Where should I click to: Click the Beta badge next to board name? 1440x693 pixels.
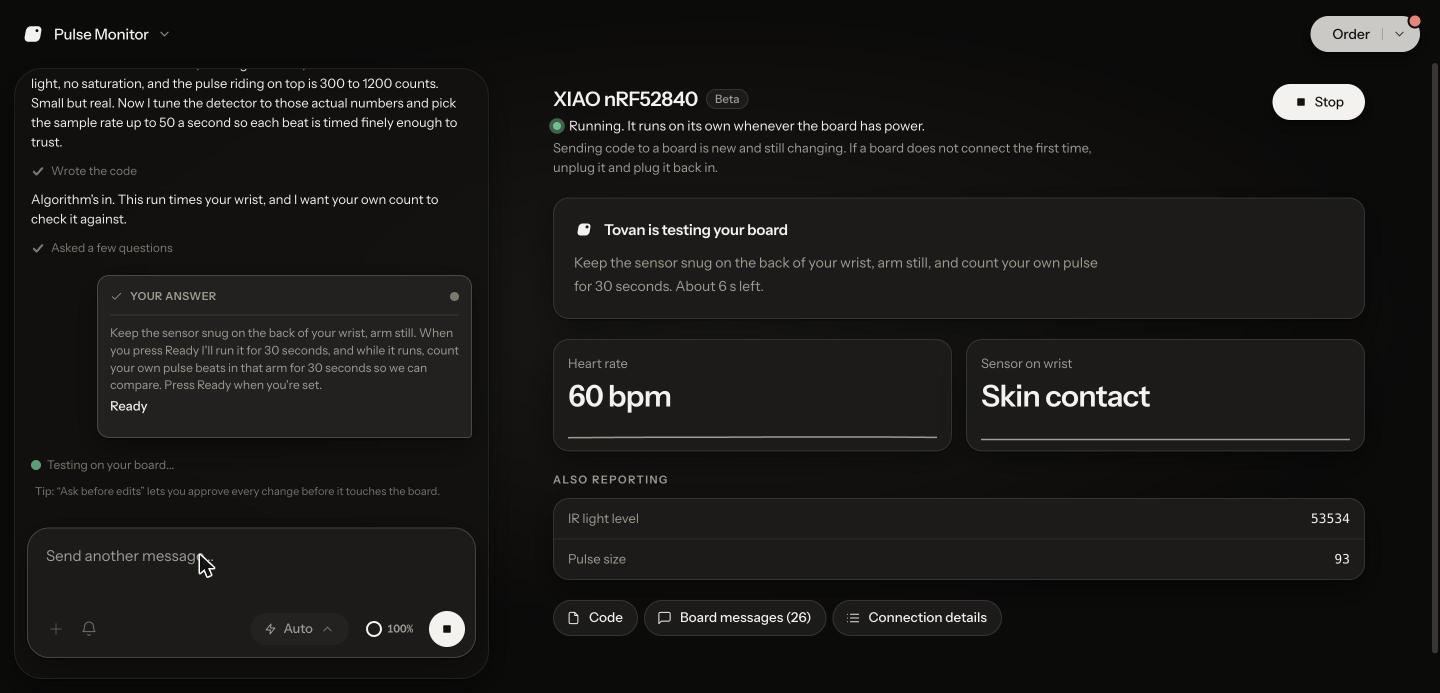coord(727,99)
